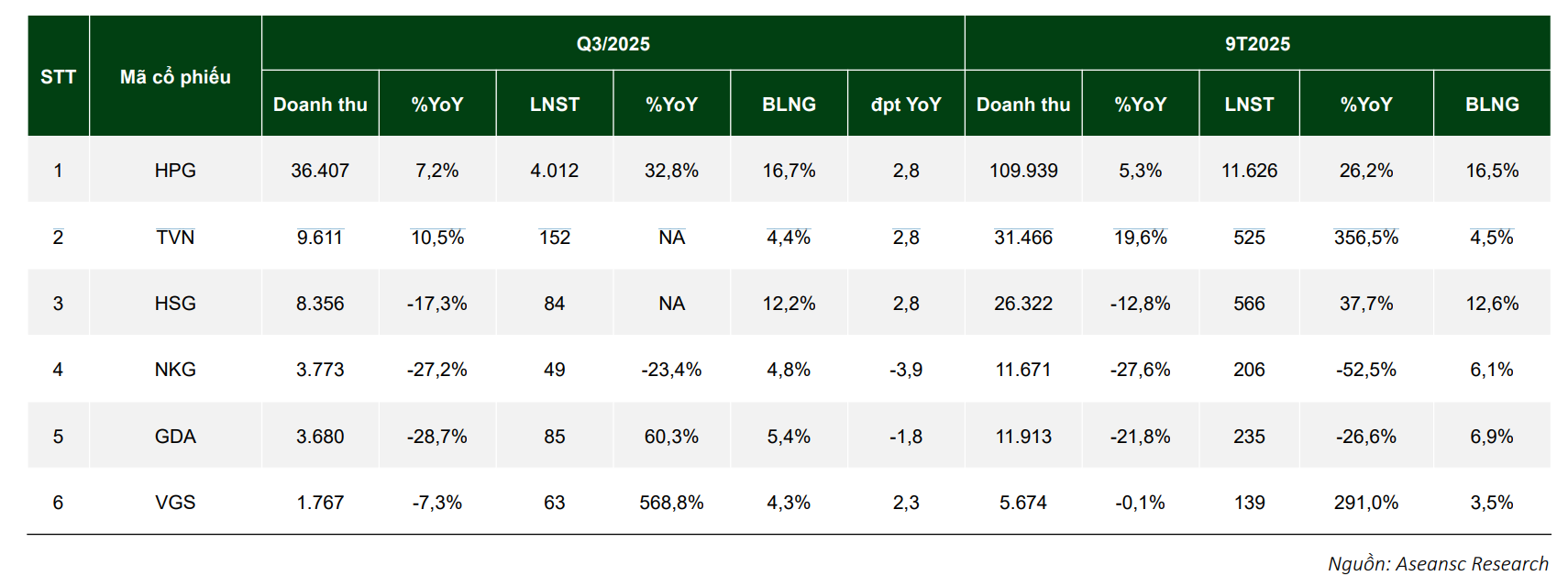1568x576 pixels.
Task: Click VGS's 568,8% profit growth cell
Action: tap(671, 503)
